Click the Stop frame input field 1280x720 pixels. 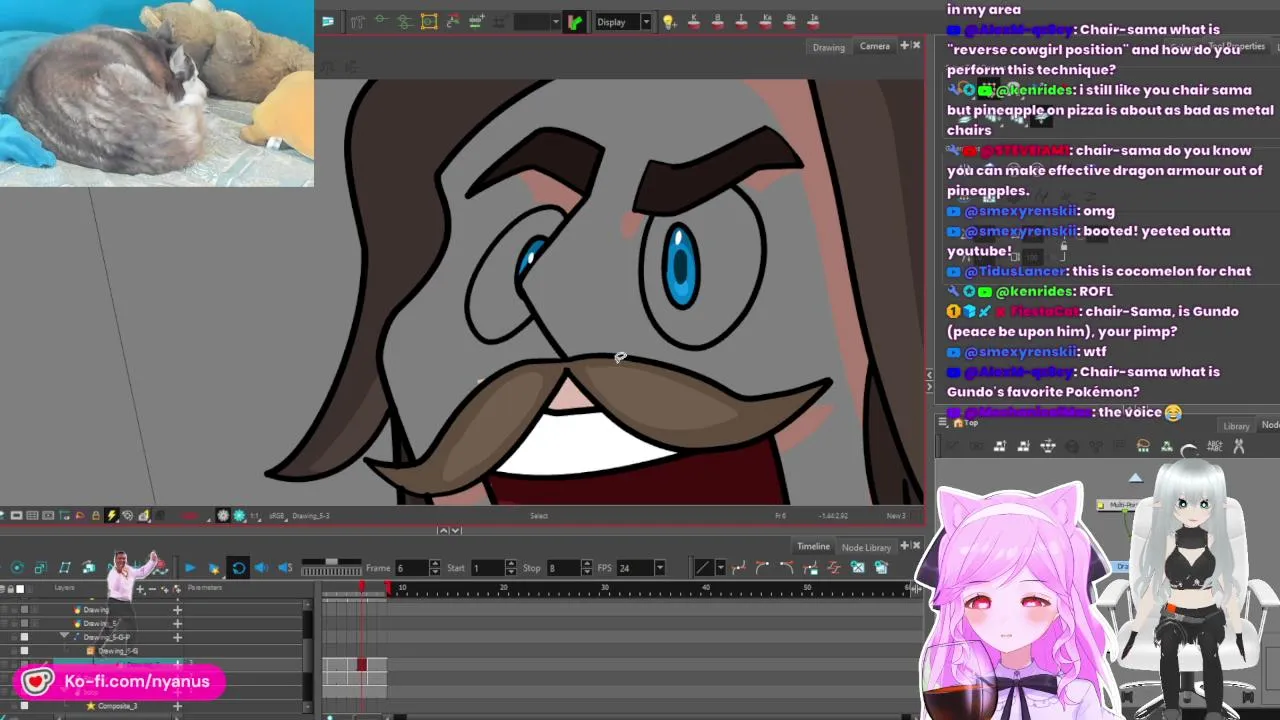(x=564, y=568)
